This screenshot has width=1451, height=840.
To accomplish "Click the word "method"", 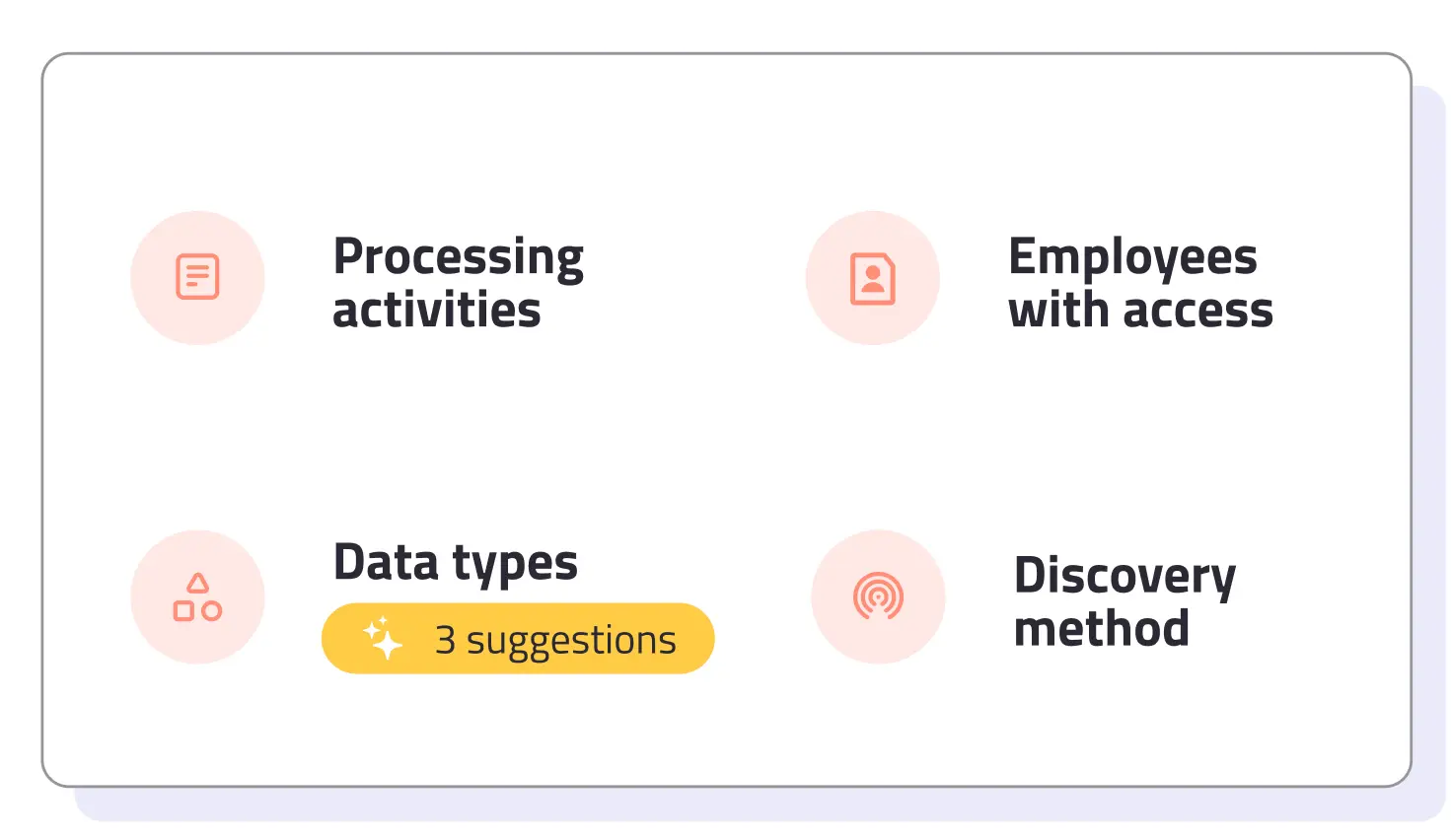I will 1101,629.
